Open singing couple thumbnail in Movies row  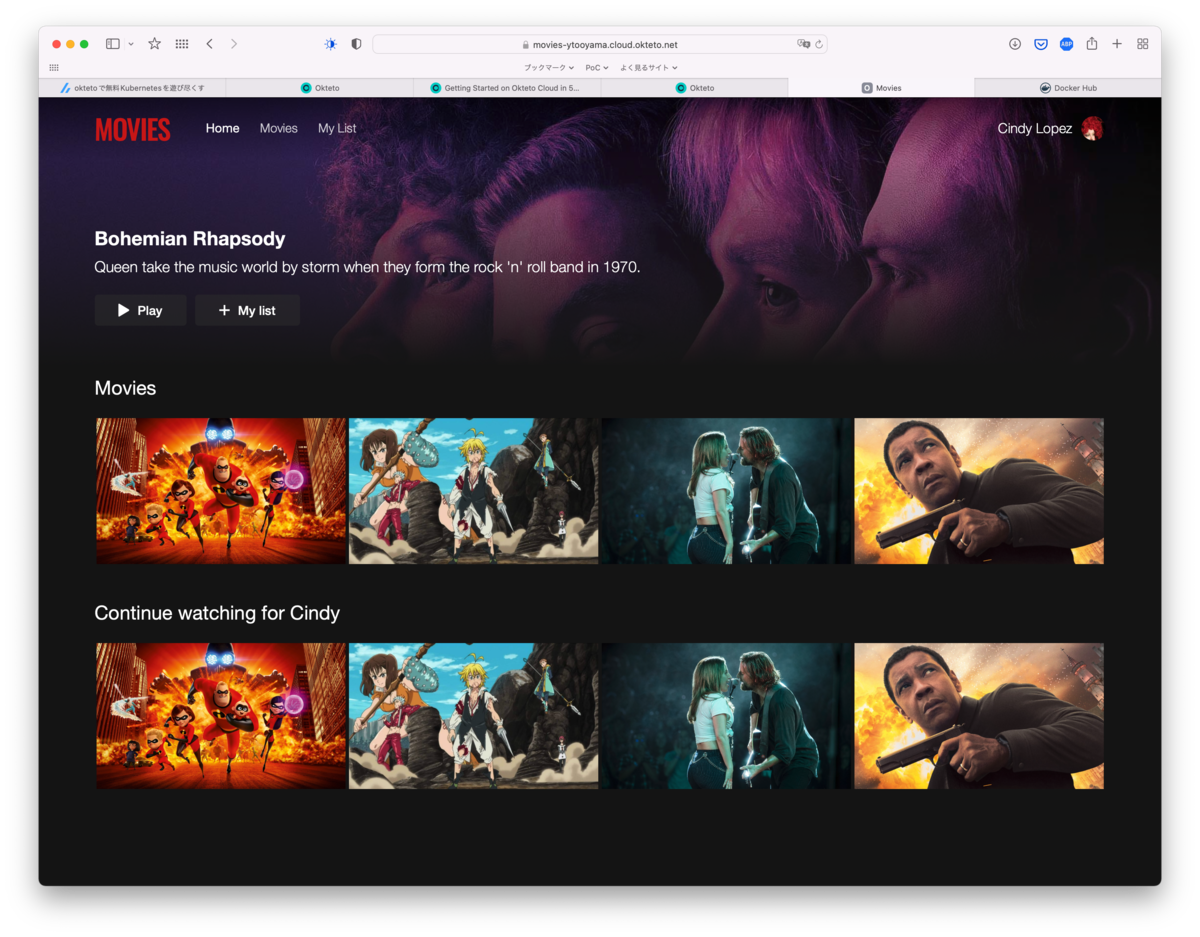tap(727, 491)
